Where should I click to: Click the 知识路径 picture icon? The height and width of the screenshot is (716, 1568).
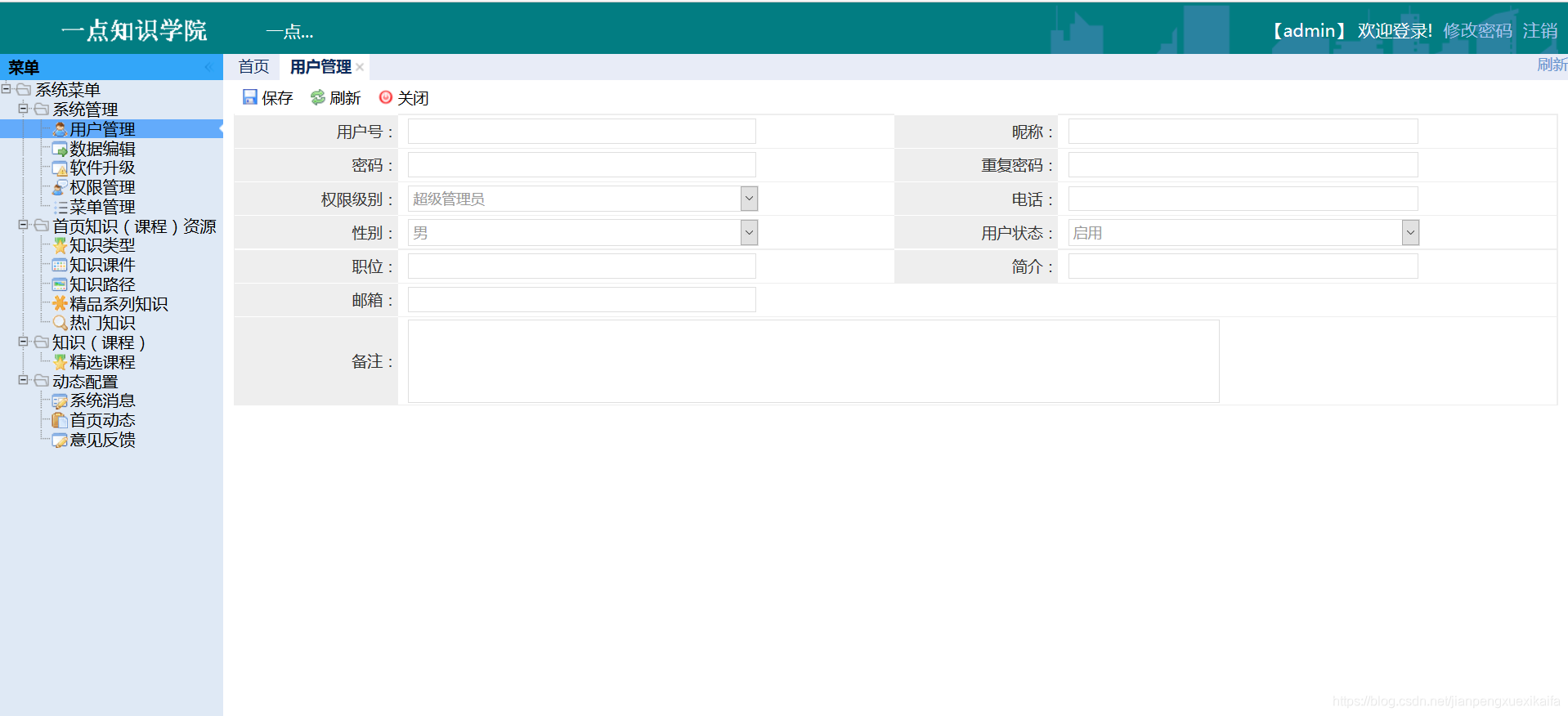pyautogui.click(x=60, y=284)
